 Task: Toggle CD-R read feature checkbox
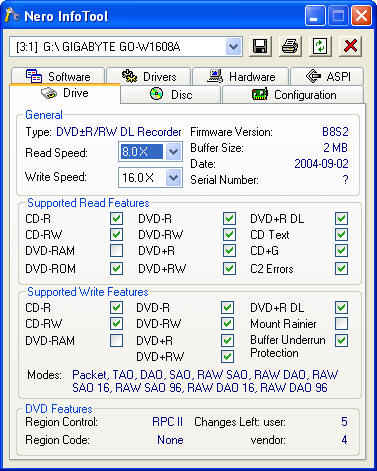click(x=116, y=219)
